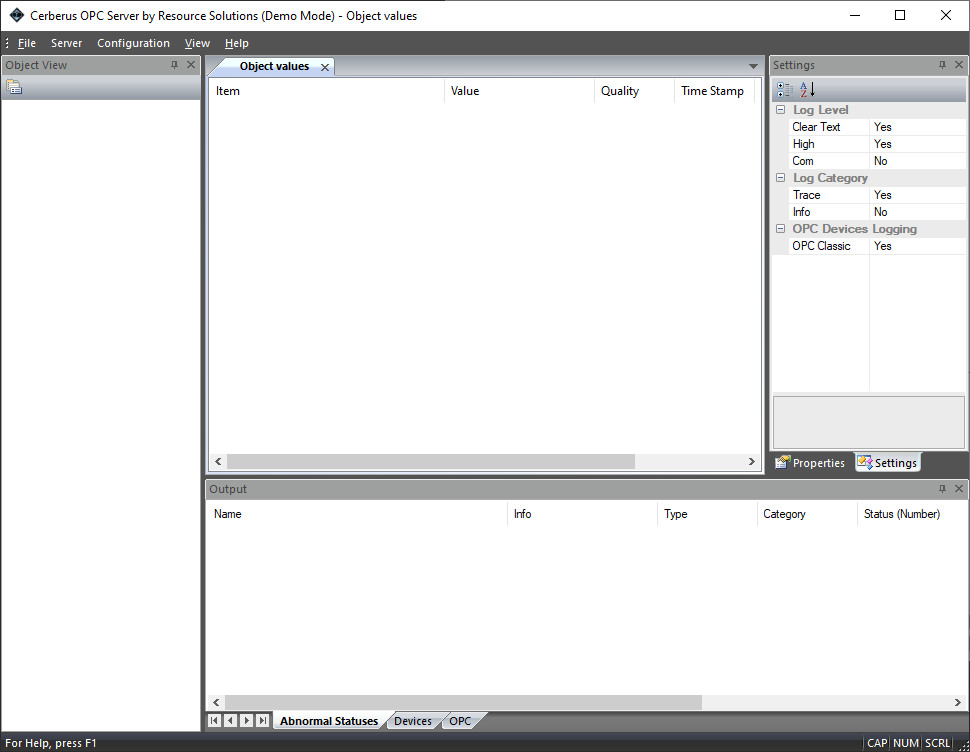Collapse the Log Category section

click(x=781, y=178)
